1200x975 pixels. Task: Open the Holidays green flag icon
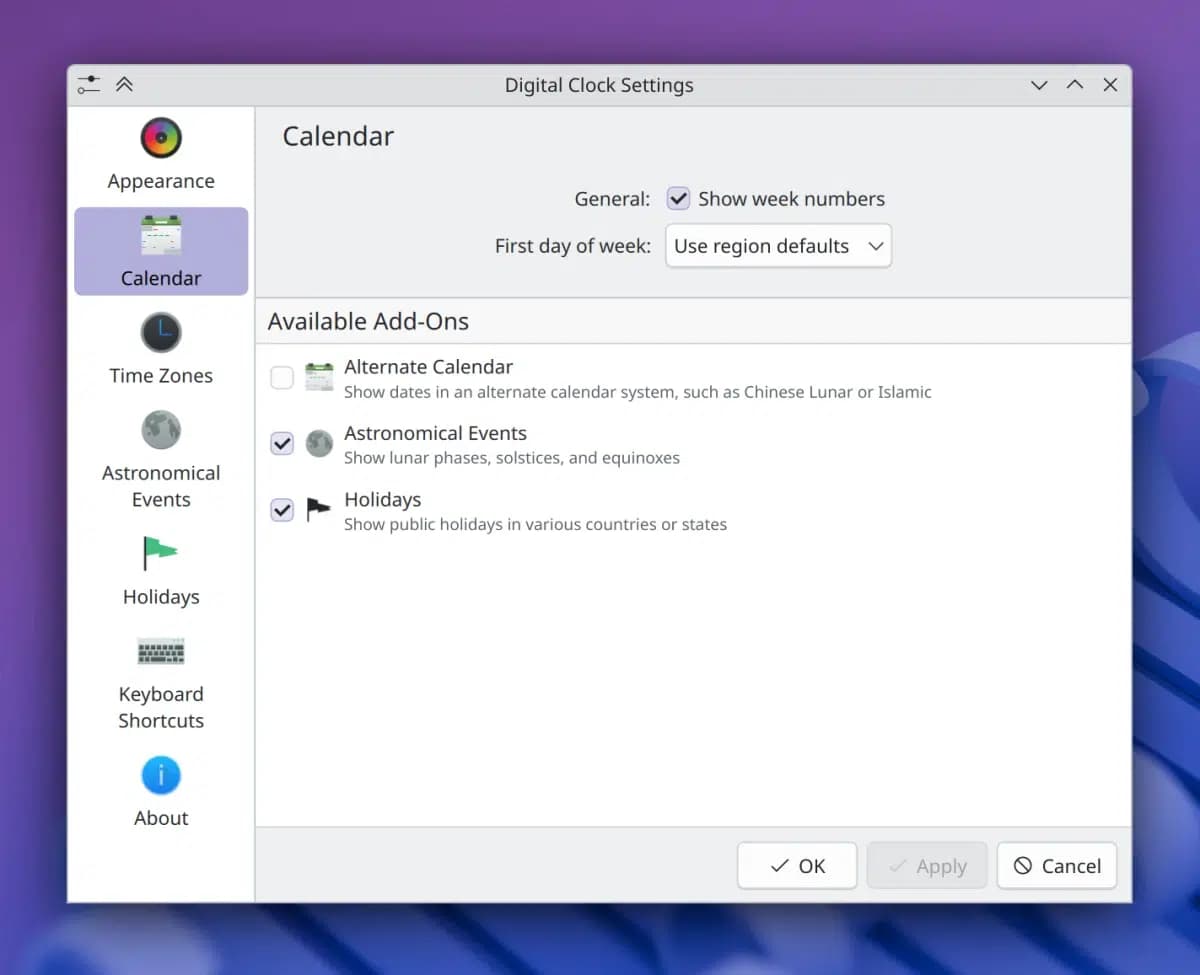[x=160, y=553]
